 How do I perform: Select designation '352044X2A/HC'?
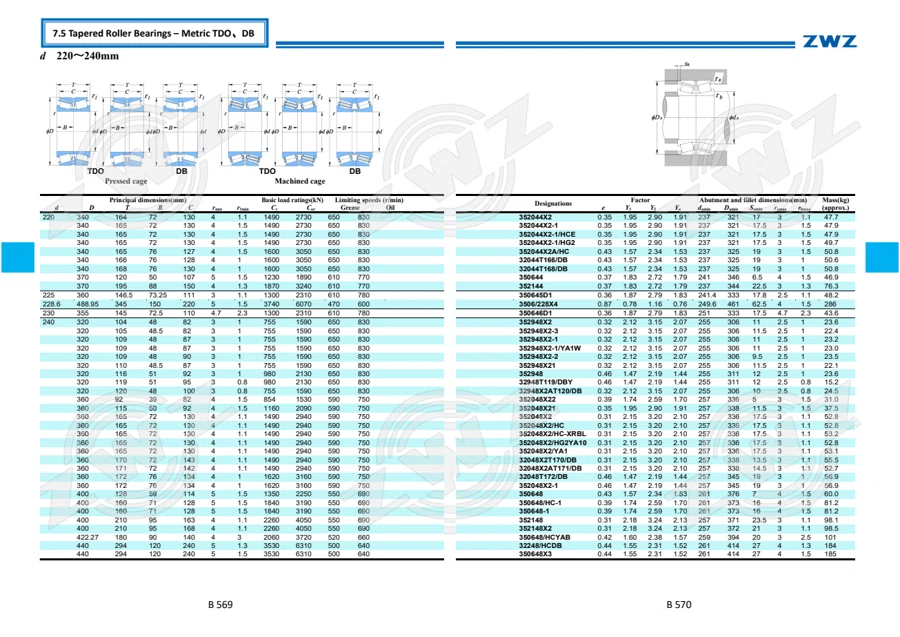pos(544,251)
